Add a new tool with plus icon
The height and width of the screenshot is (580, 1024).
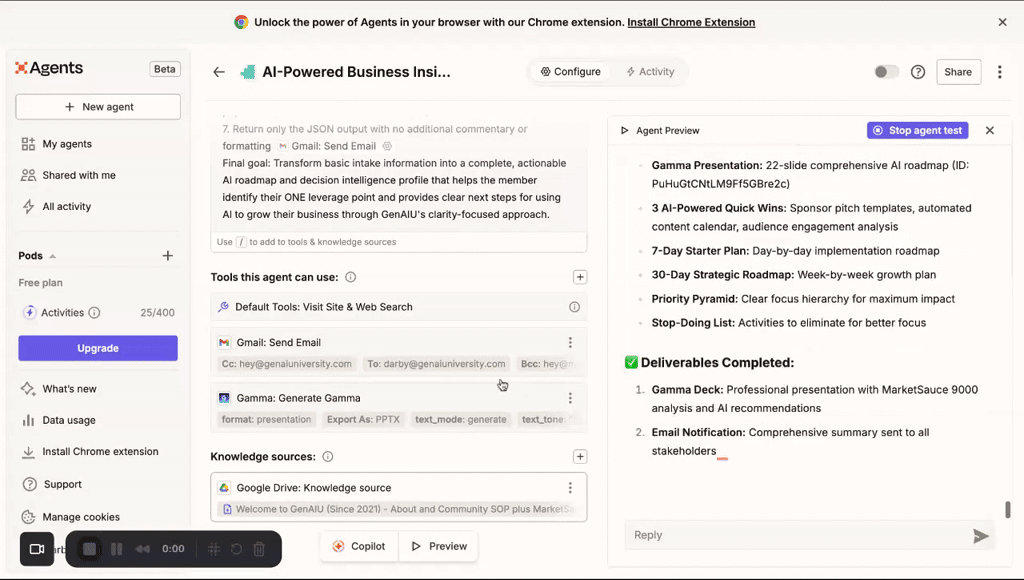click(580, 277)
